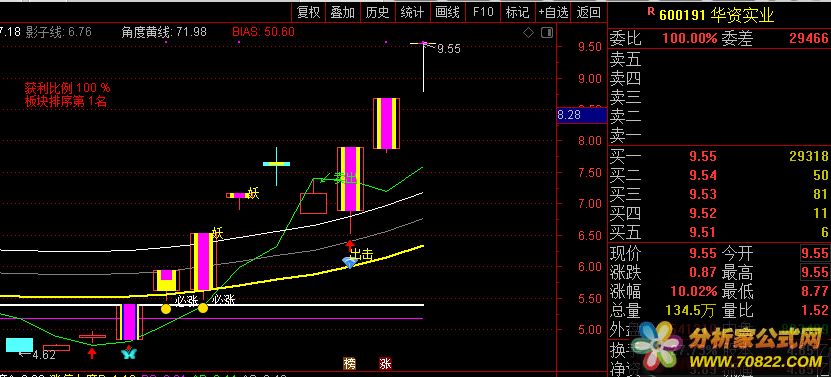Click the diamond icon in chart corner
The image size is (831, 377).
528,33
